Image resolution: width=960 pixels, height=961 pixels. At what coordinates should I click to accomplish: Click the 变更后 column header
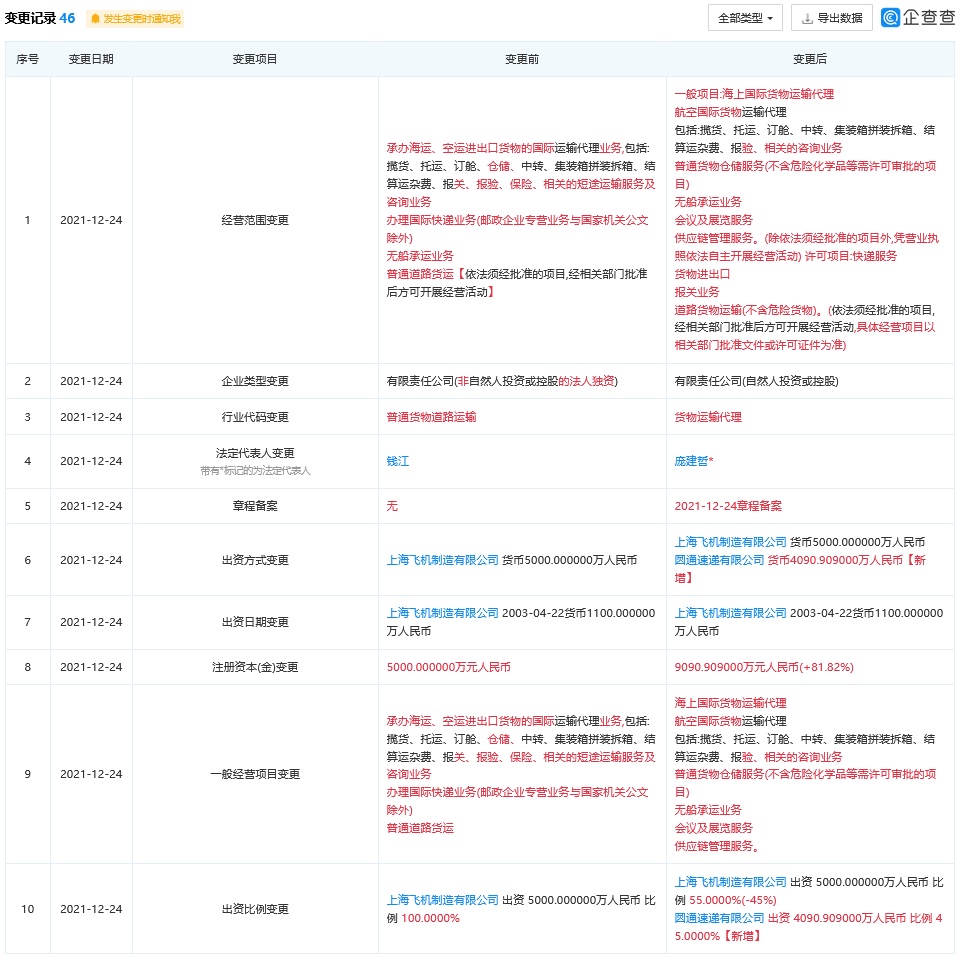[x=810, y=59]
